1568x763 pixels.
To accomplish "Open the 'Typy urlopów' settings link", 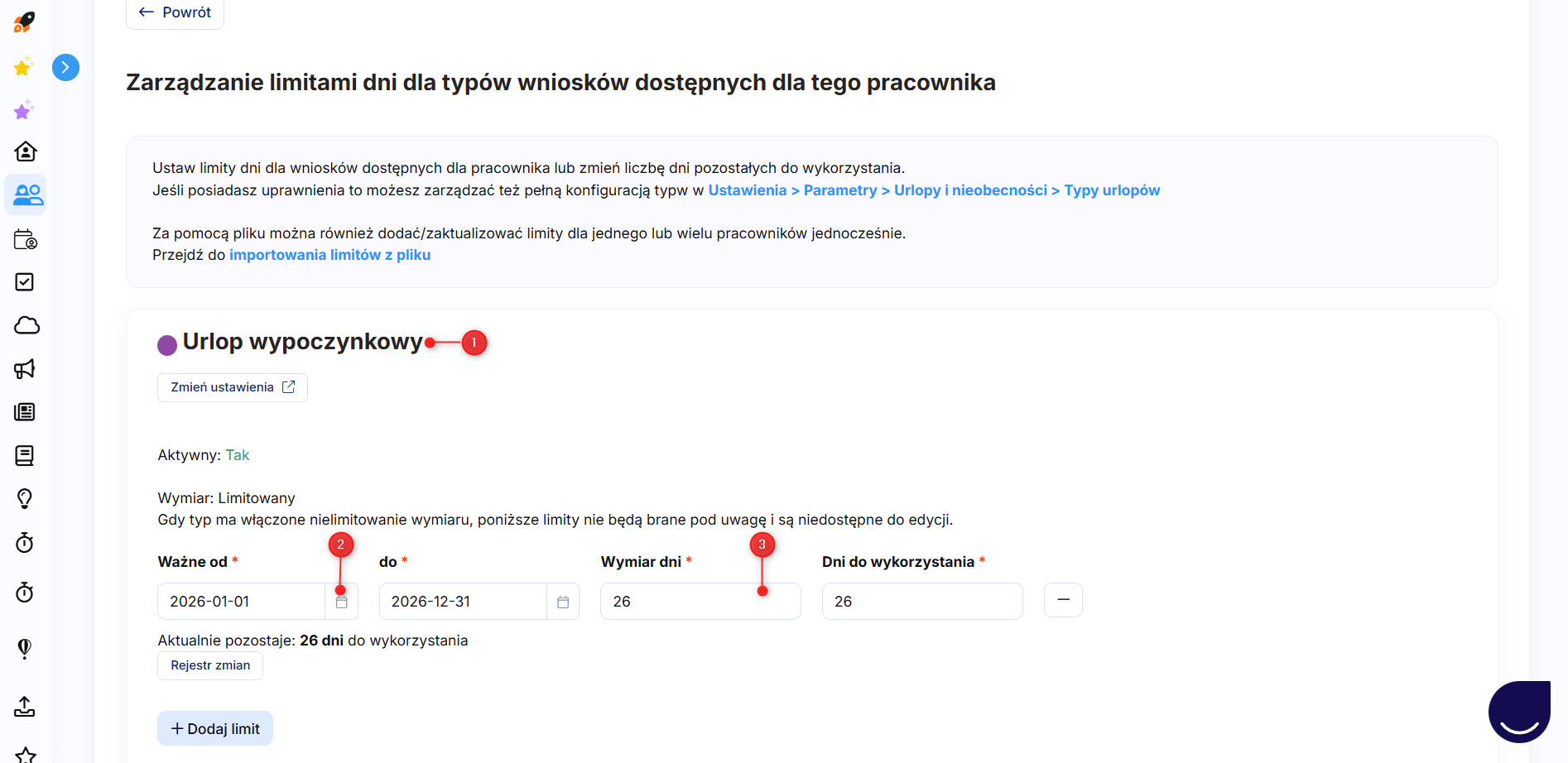I will click(1111, 190).
